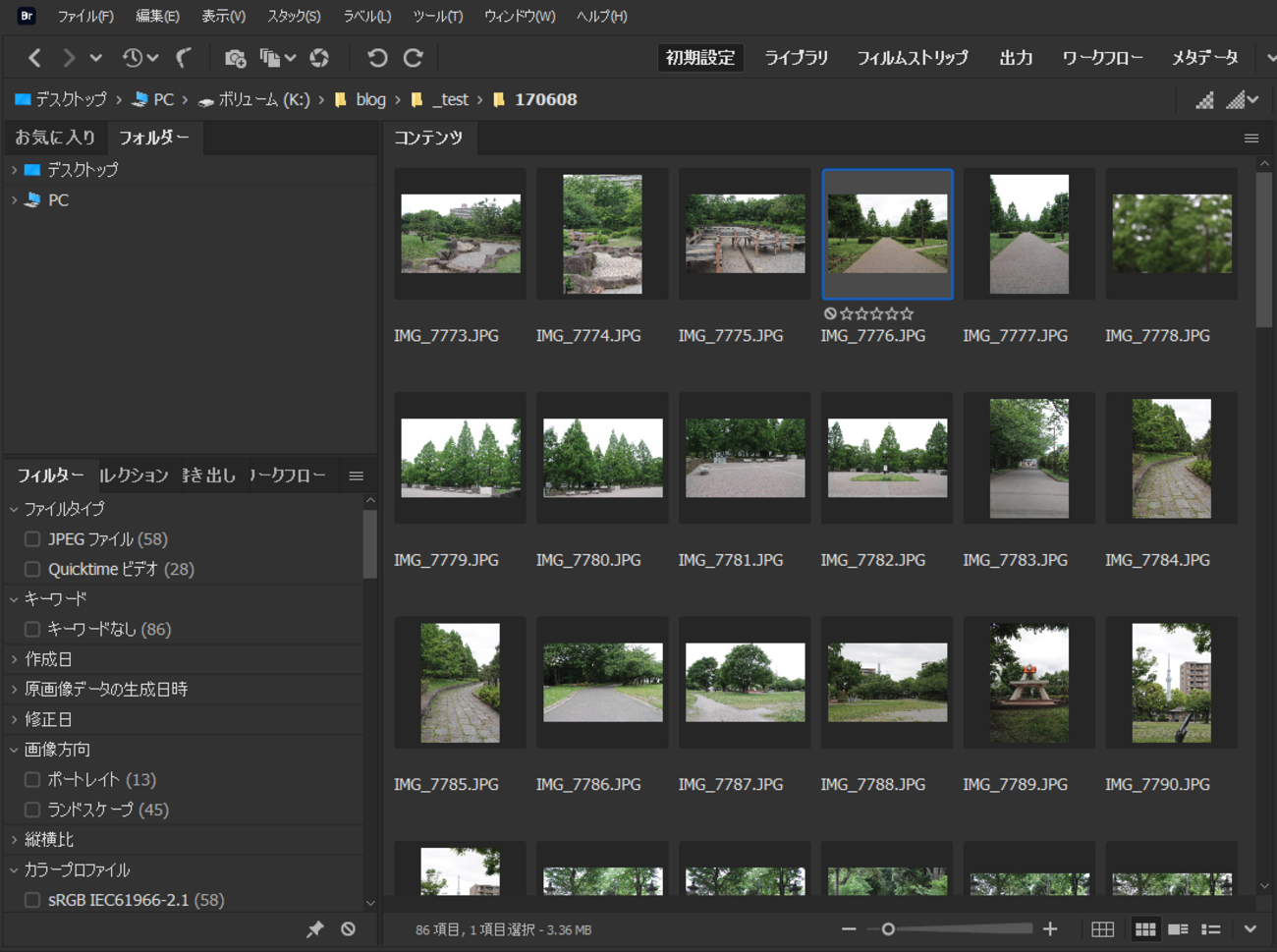Switch to the コレクション tab
The height and width of the screenshot is (952, 1277).
(135, 476)
